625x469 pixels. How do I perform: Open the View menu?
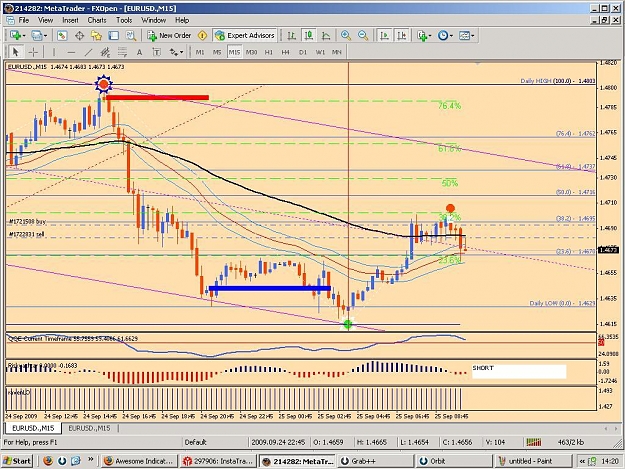(45, 20)
